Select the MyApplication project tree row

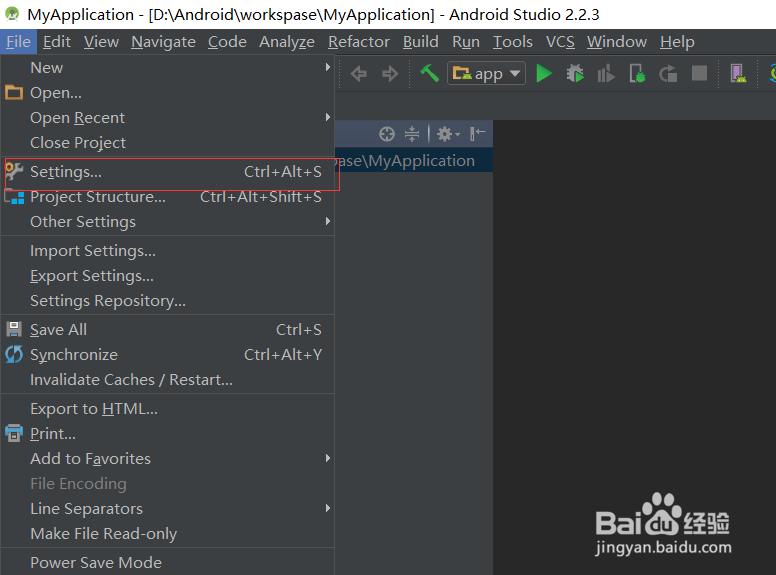[414, 160]
